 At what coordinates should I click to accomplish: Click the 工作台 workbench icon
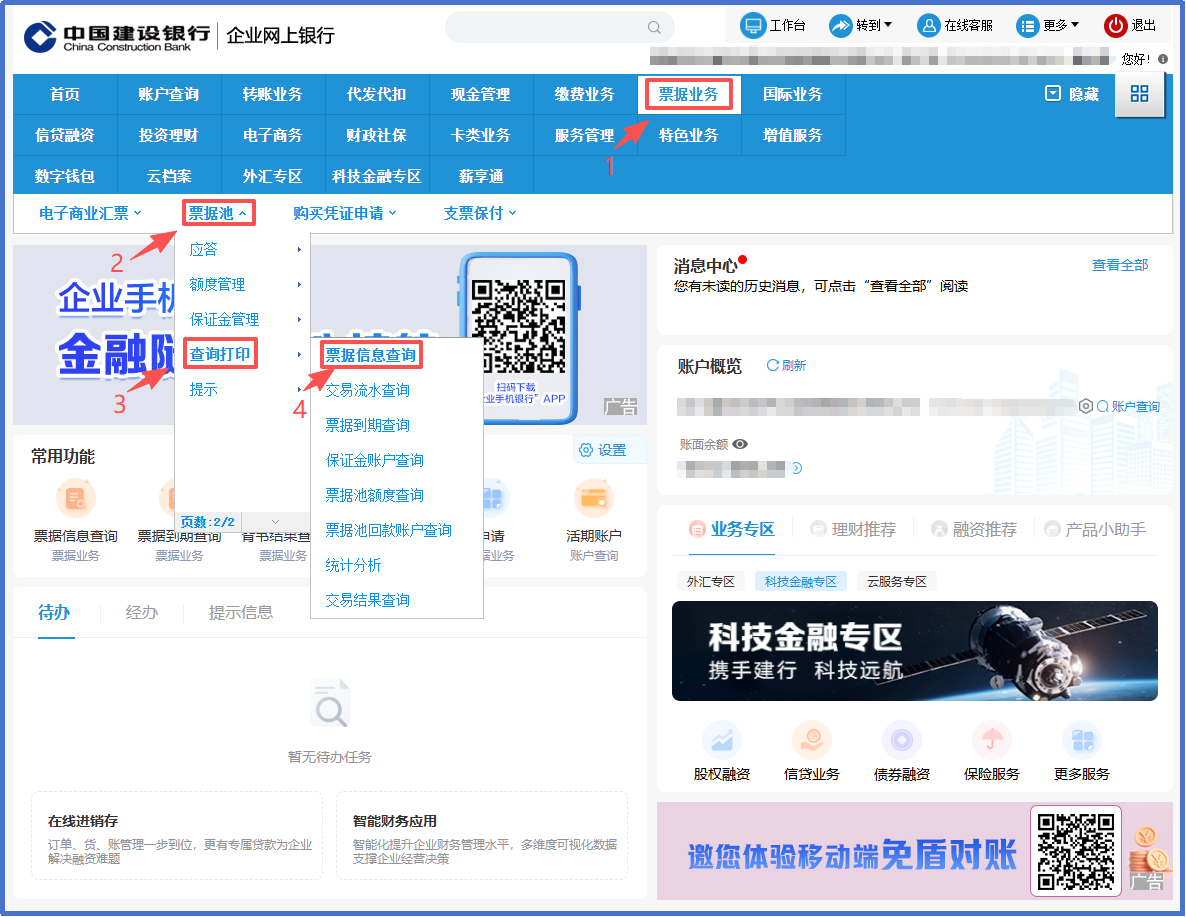click(x=752, y=26)
